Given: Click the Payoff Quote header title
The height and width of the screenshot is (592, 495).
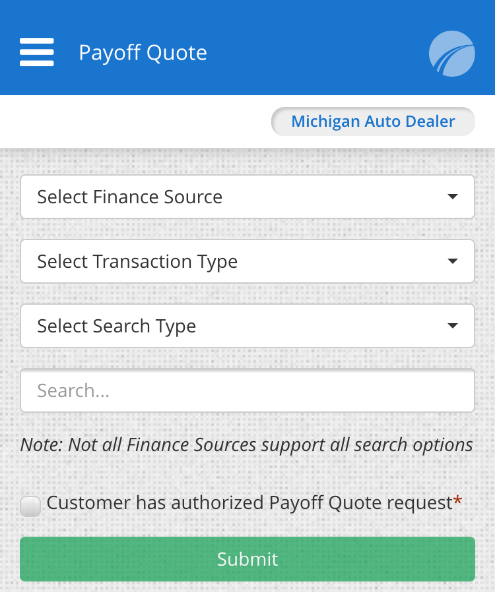Looking at the screenshot, I should [x=143, y=52].
